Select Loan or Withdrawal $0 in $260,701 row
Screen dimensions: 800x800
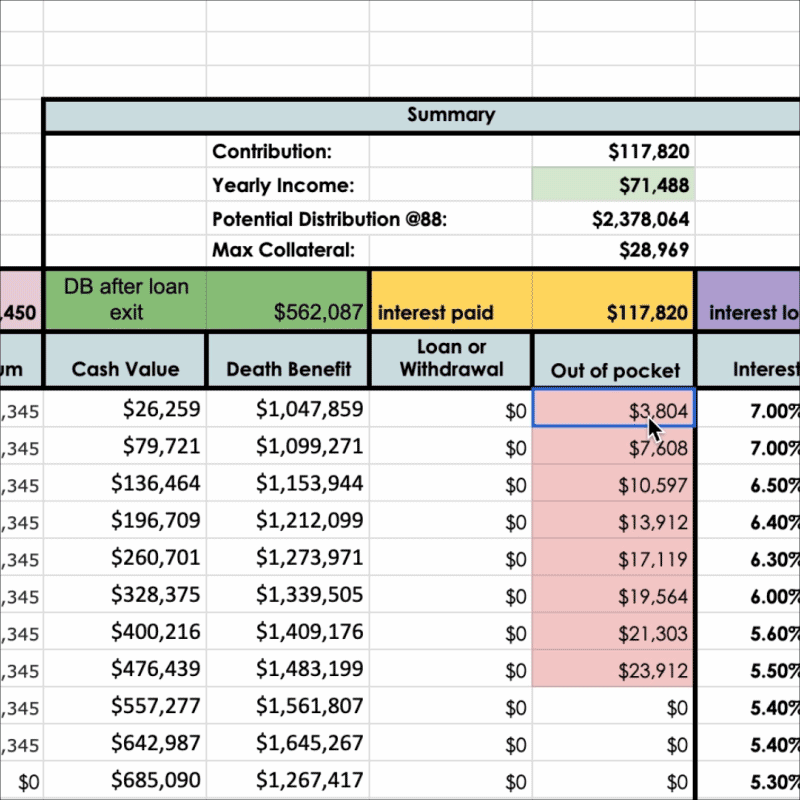pyautogui.click(x=451, y=558)
